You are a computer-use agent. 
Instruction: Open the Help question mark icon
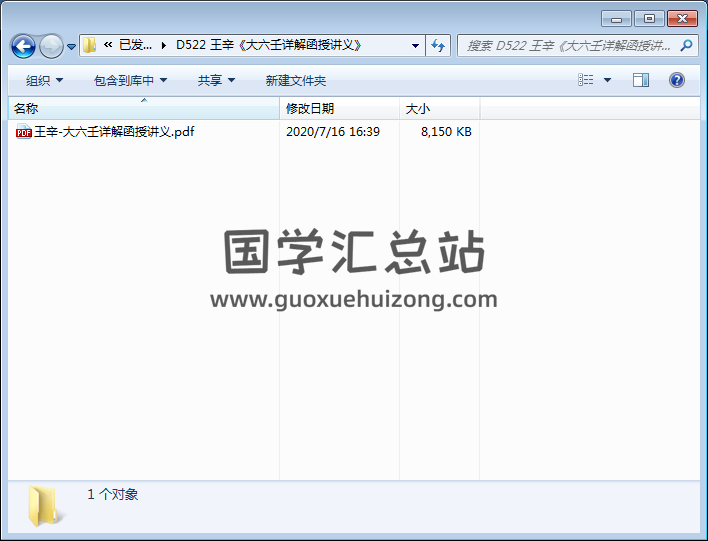(676, 80)
